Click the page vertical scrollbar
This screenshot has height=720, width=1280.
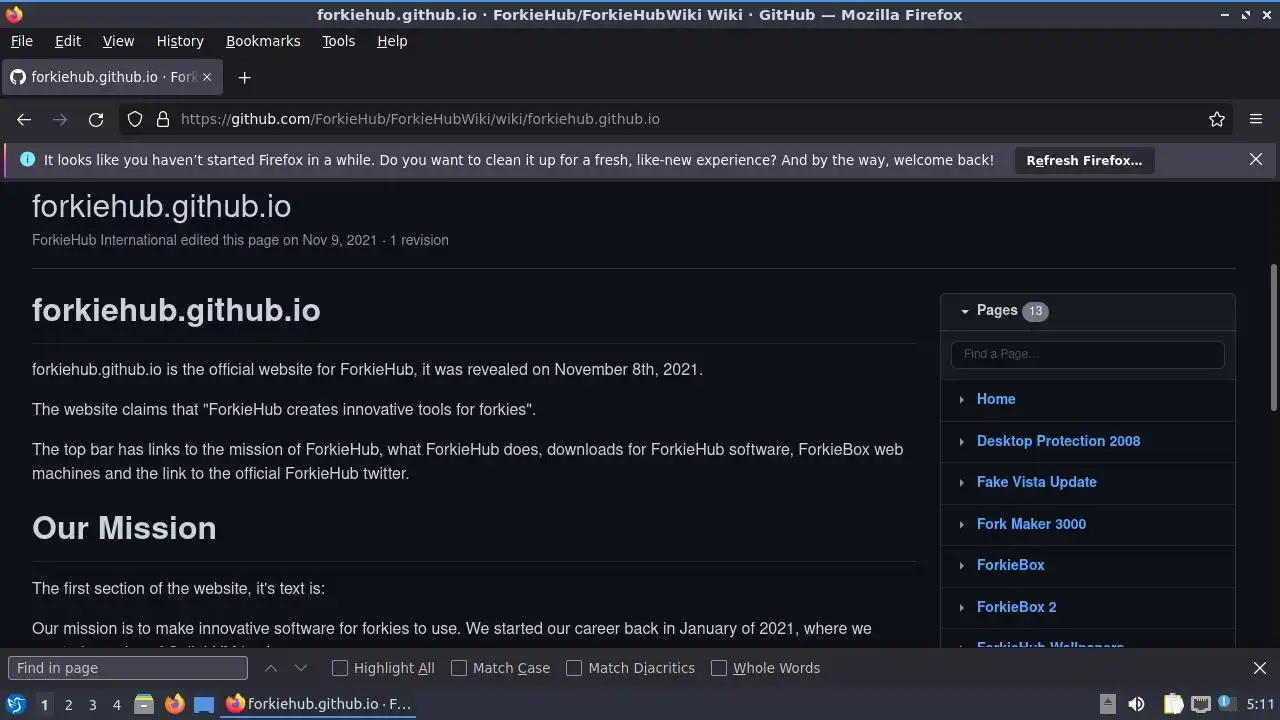1273,337
